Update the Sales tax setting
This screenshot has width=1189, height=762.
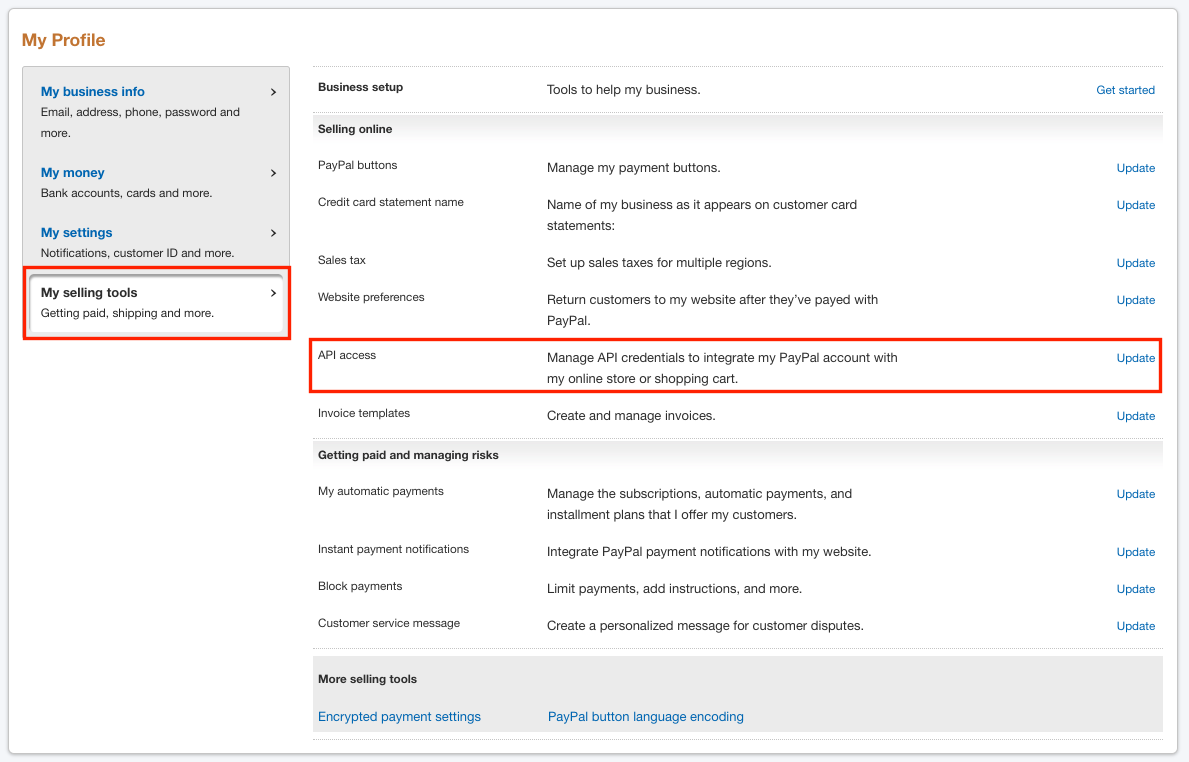[x=1135, y=263]
